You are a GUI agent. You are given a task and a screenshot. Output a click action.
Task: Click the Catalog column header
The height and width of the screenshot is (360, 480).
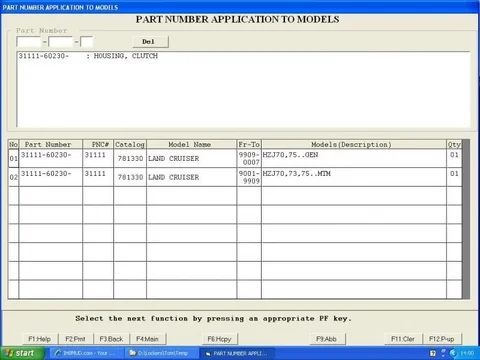[x=130, y=144]
